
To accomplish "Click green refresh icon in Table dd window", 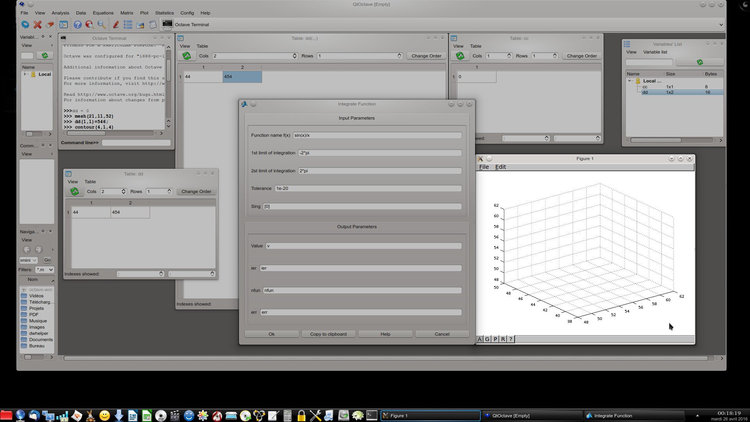I will point(74,191).
